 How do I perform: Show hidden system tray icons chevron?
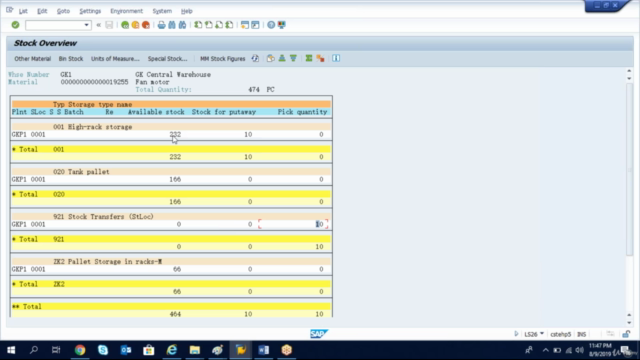click(x=545, y=350)
